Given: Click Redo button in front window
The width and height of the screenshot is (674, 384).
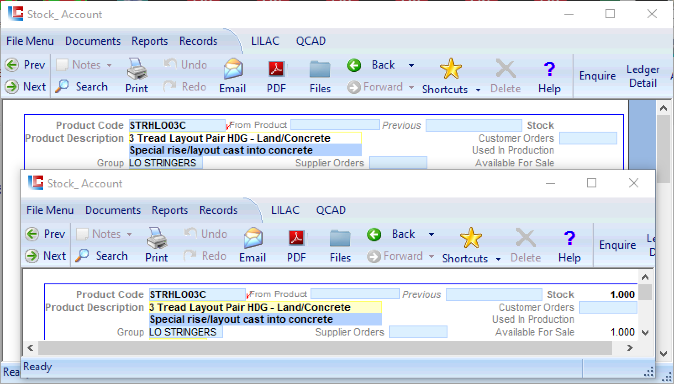Looking at the screenshot, I should [205, 256].
